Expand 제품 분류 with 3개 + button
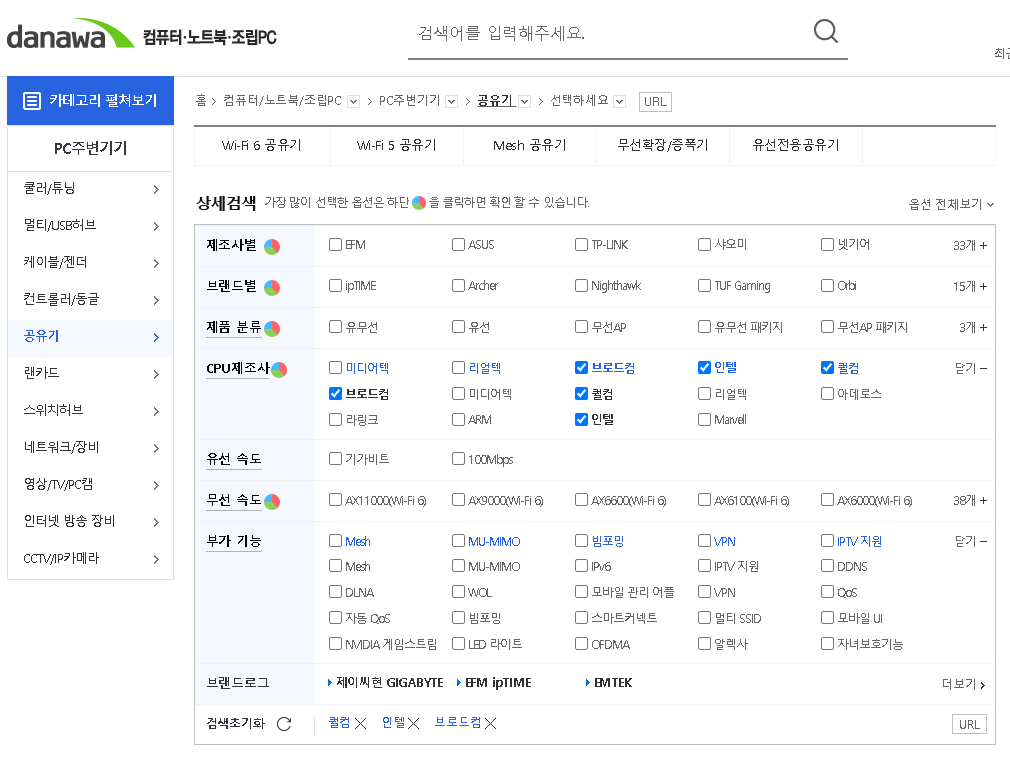The image size is (1010, 758). (x=973, y=327)
